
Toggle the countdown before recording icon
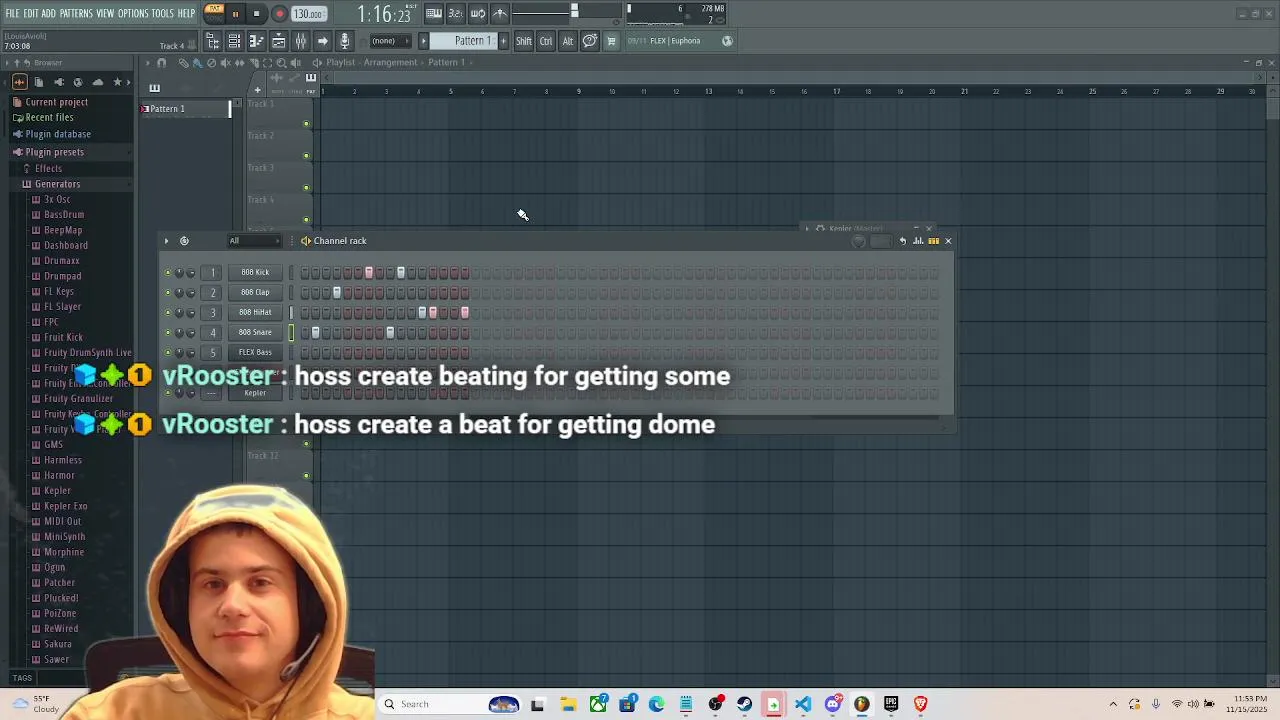click(455, 14)
